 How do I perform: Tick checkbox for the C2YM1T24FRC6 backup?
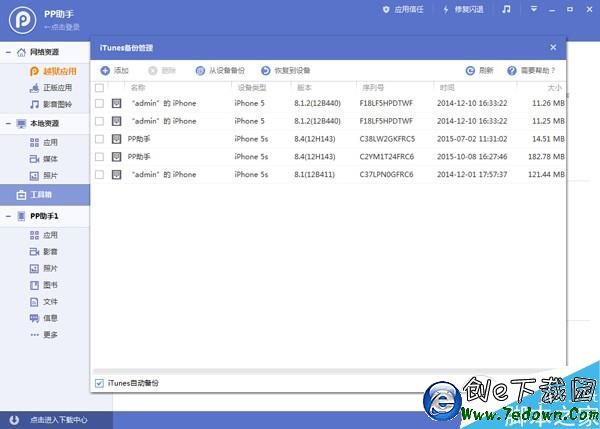coord(99,157)
